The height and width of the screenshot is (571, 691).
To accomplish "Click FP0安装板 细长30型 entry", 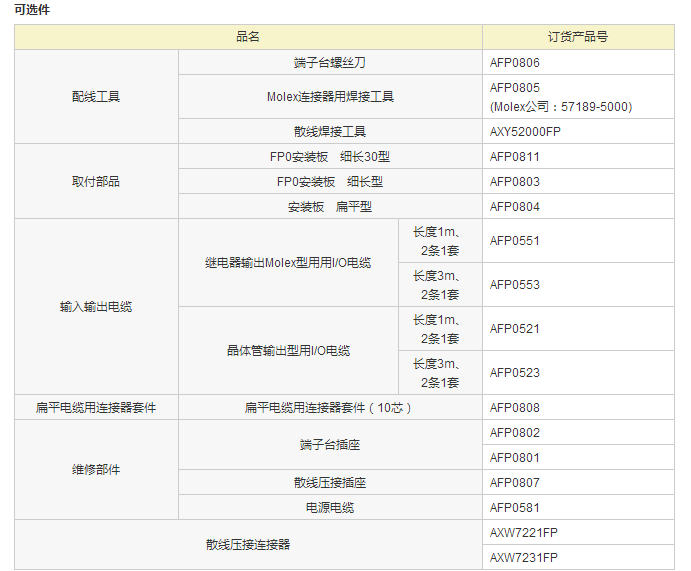I will pyautogui.click(x=330, y=157).
